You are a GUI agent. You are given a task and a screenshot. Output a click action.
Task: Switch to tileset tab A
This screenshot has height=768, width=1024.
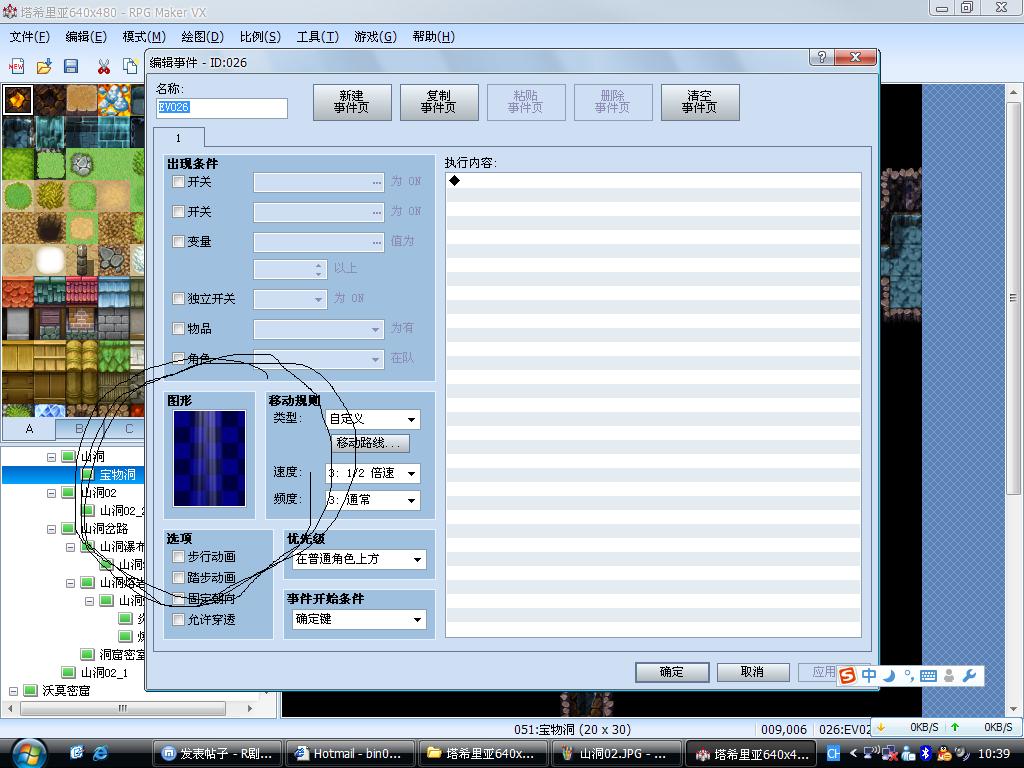[x=29, y=429]
